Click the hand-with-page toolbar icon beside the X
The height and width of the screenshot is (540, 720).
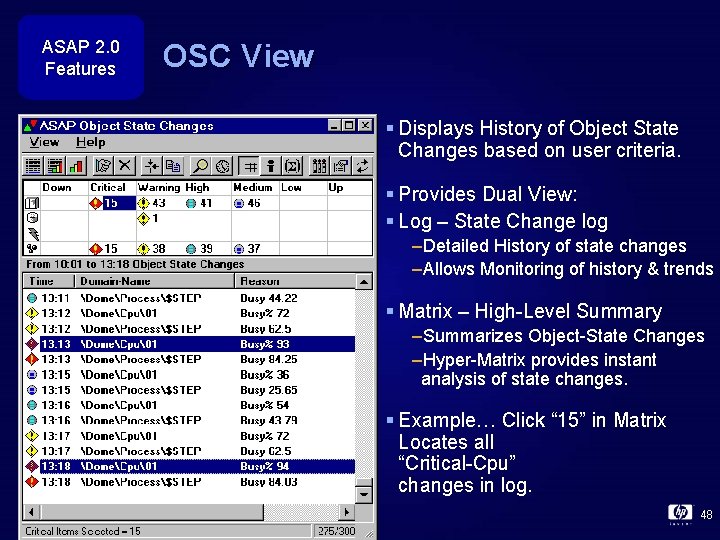click(103, 166)
